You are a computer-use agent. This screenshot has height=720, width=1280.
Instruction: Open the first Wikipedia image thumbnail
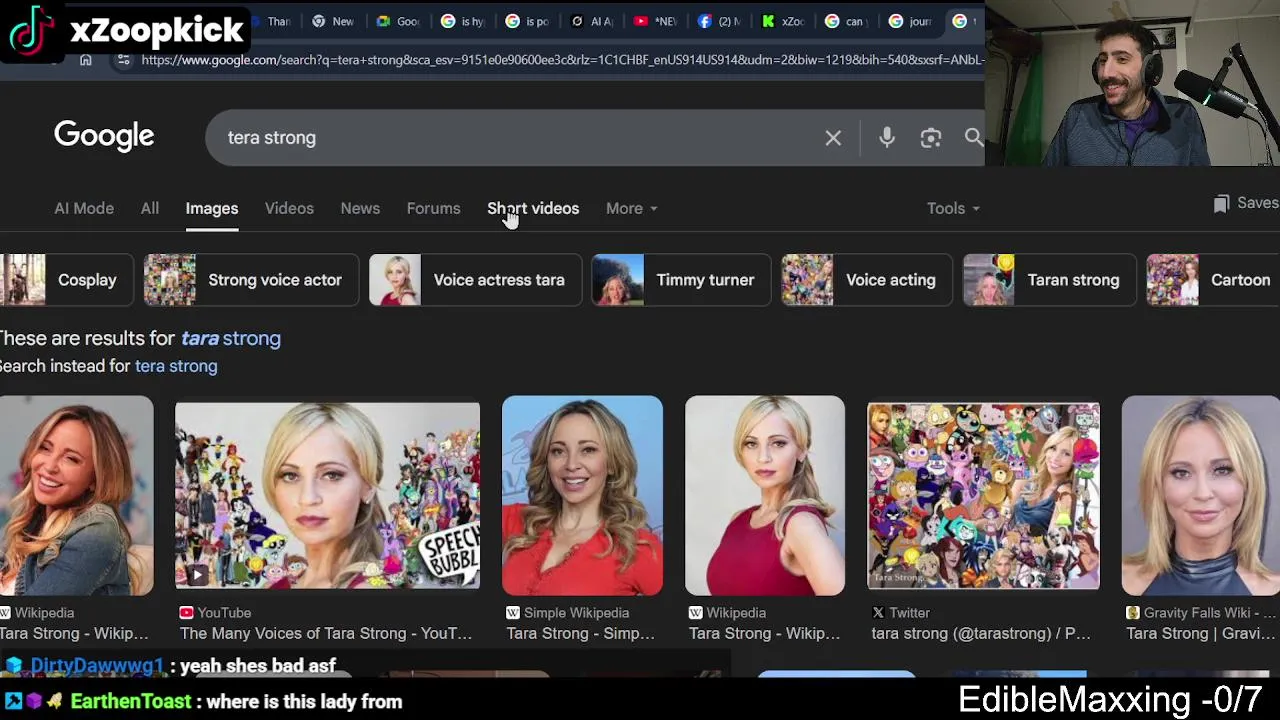coord(77,496)
